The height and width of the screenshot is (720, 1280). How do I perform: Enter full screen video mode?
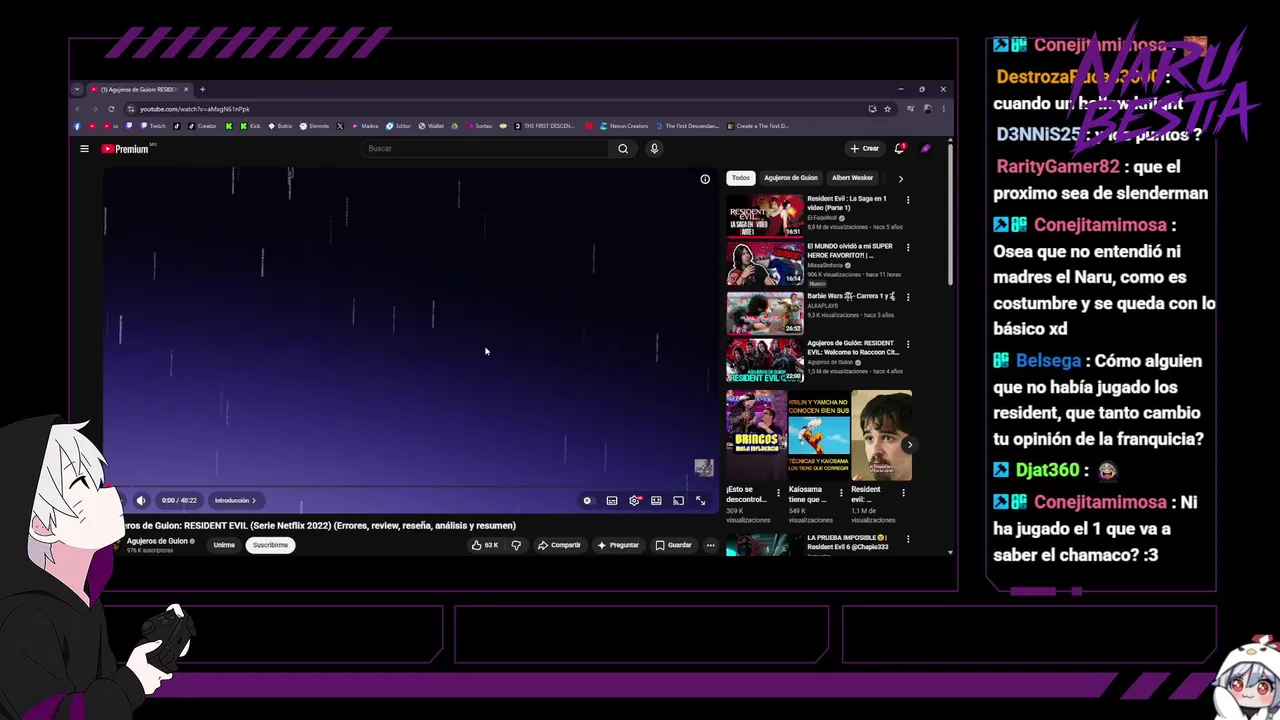(700, 500)
